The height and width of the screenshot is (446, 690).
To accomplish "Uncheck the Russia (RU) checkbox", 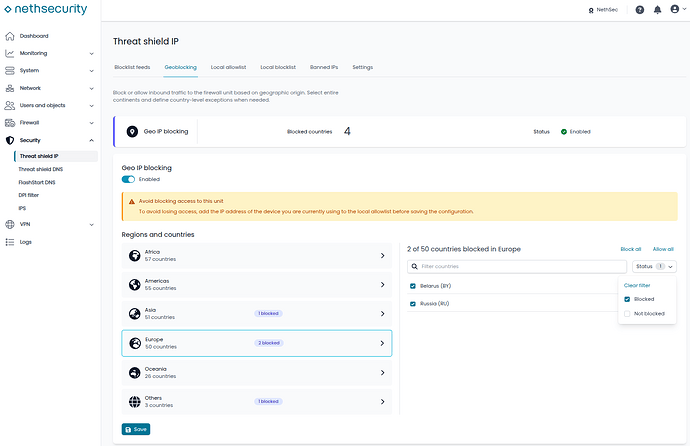I will [x=413, y=304].
